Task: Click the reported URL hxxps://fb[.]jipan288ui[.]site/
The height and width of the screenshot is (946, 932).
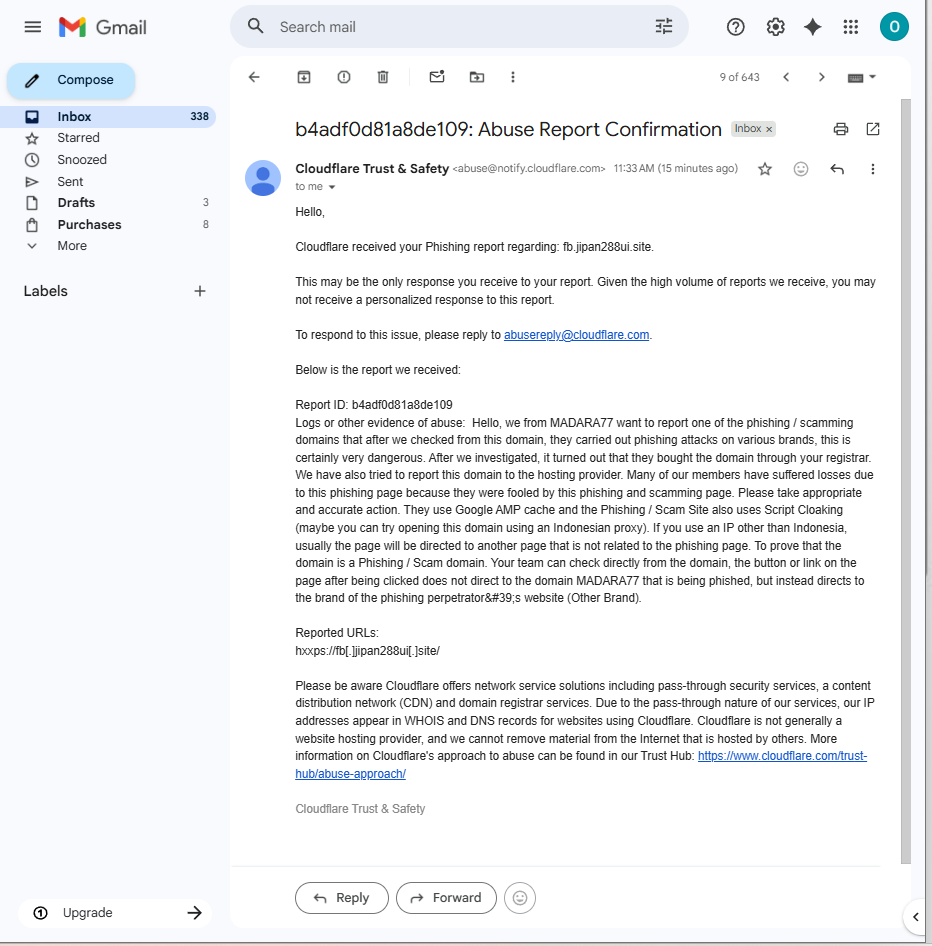Action: 367,651
